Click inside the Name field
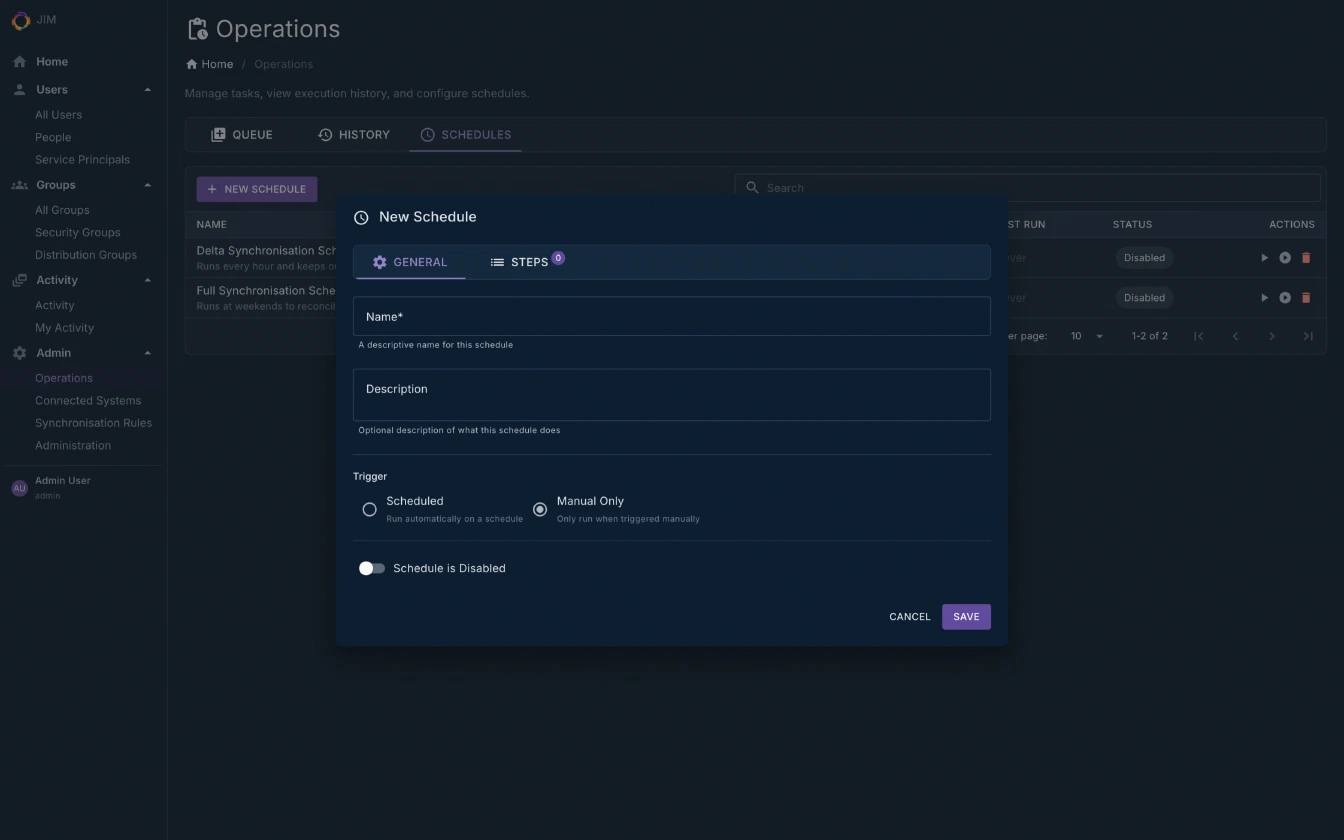1344x840 pixels. (x=672, y=316)
